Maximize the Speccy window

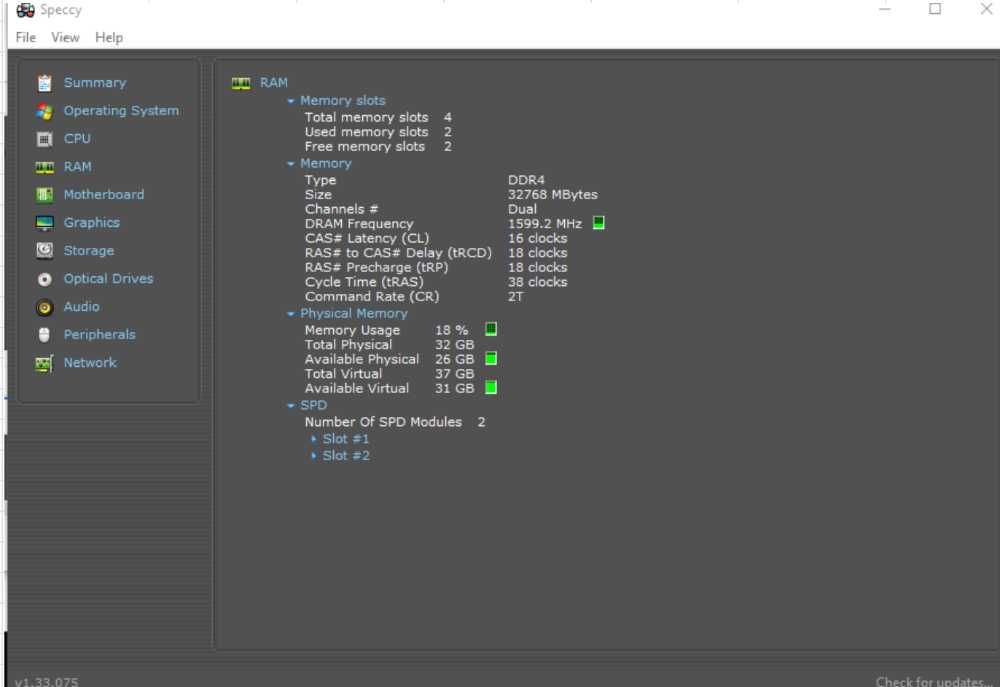pyautogui.click(x=935, y=9)
